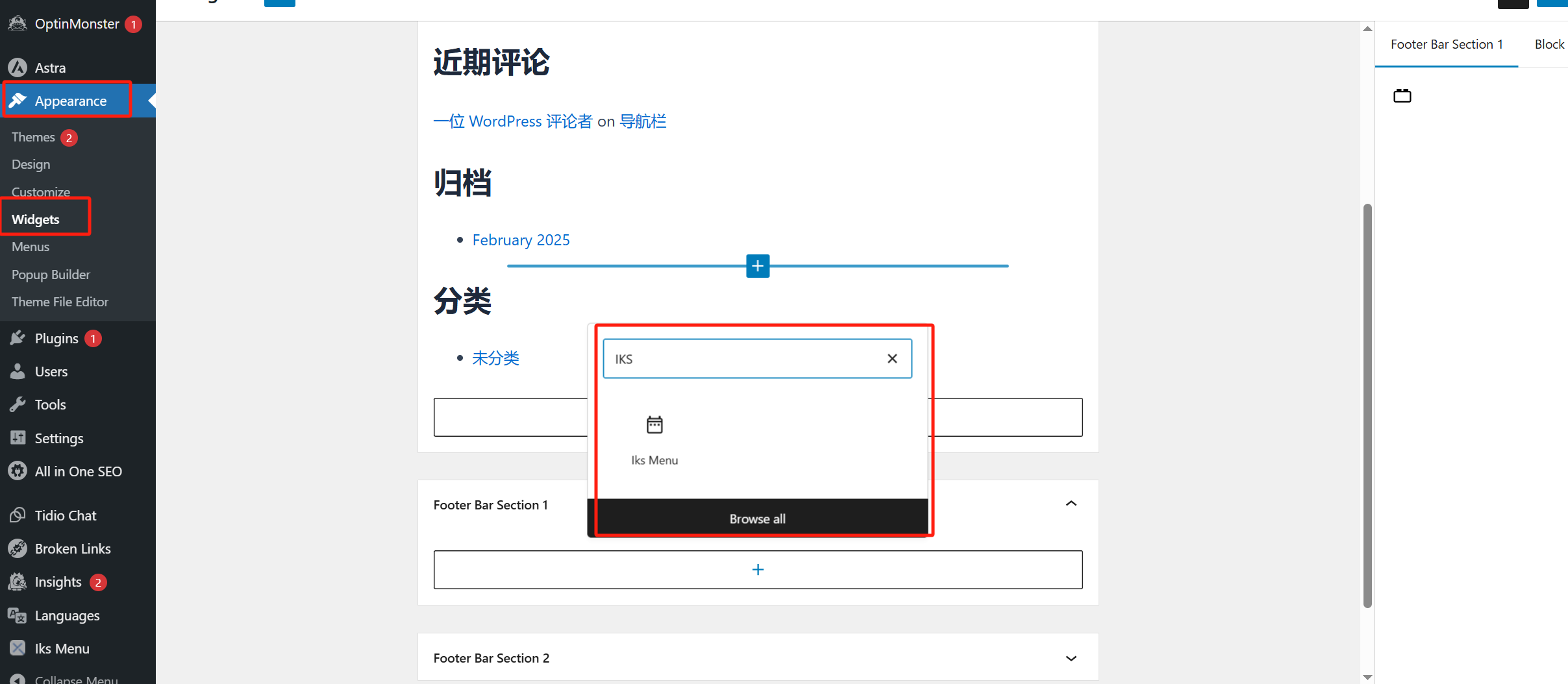Viewport: 1568px width, 684px height.
Task: Open the Design submenu item
Action: pyautogui.click(x=31, y=164)
